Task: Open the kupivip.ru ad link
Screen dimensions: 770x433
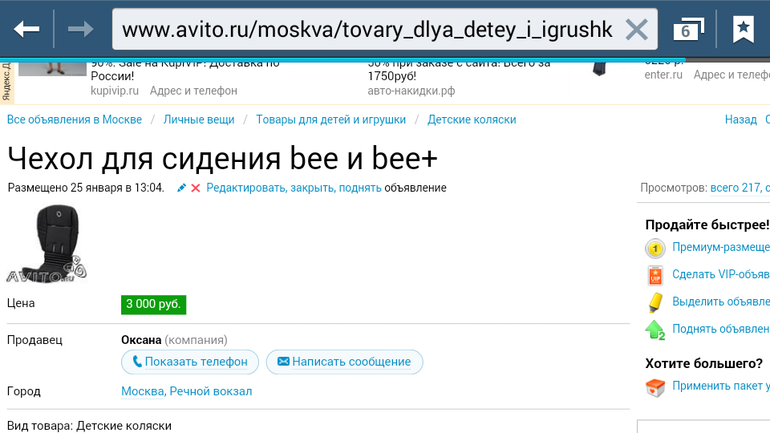Action: [x=114, y=91]
